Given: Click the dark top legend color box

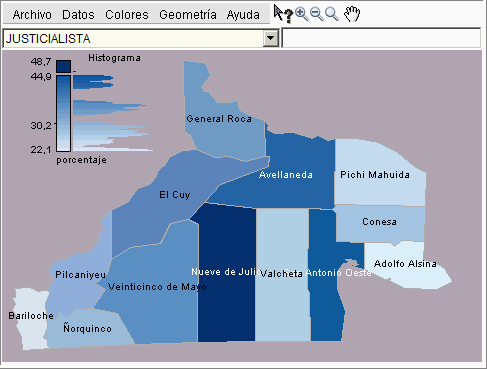Looking at the screenshot, I should pos(63,66).
